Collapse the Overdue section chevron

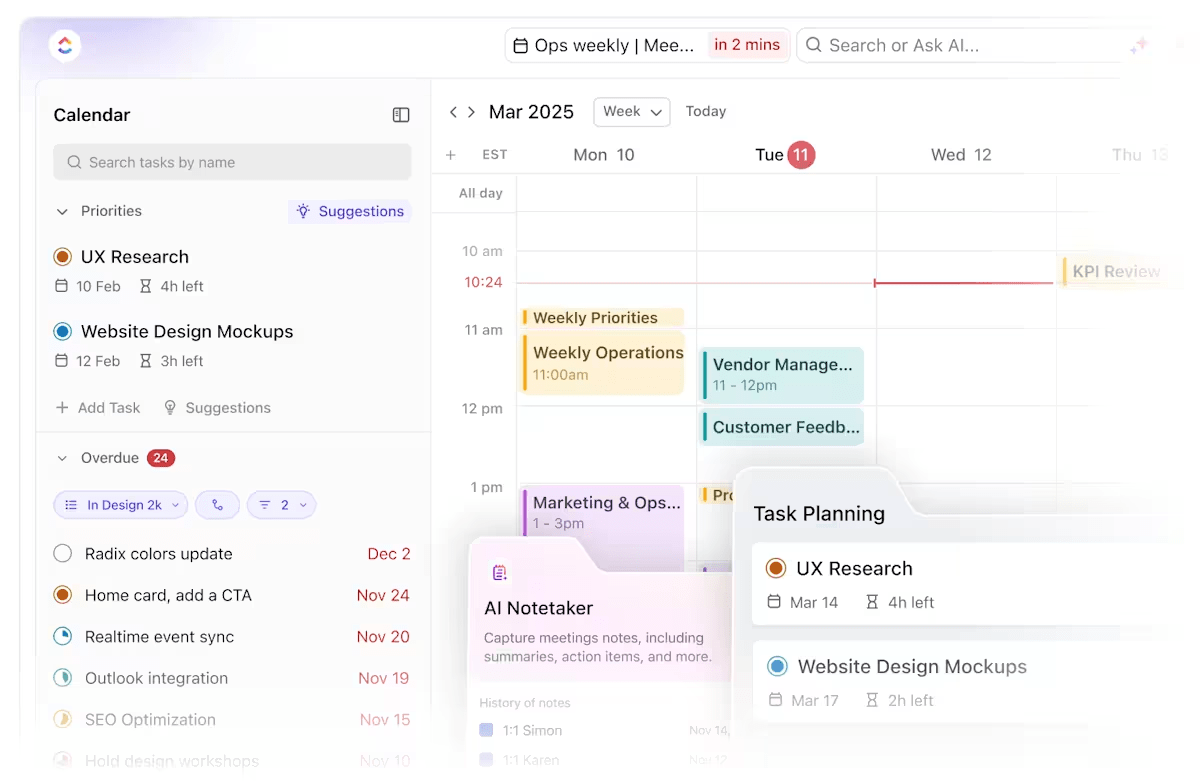(62, 458)
